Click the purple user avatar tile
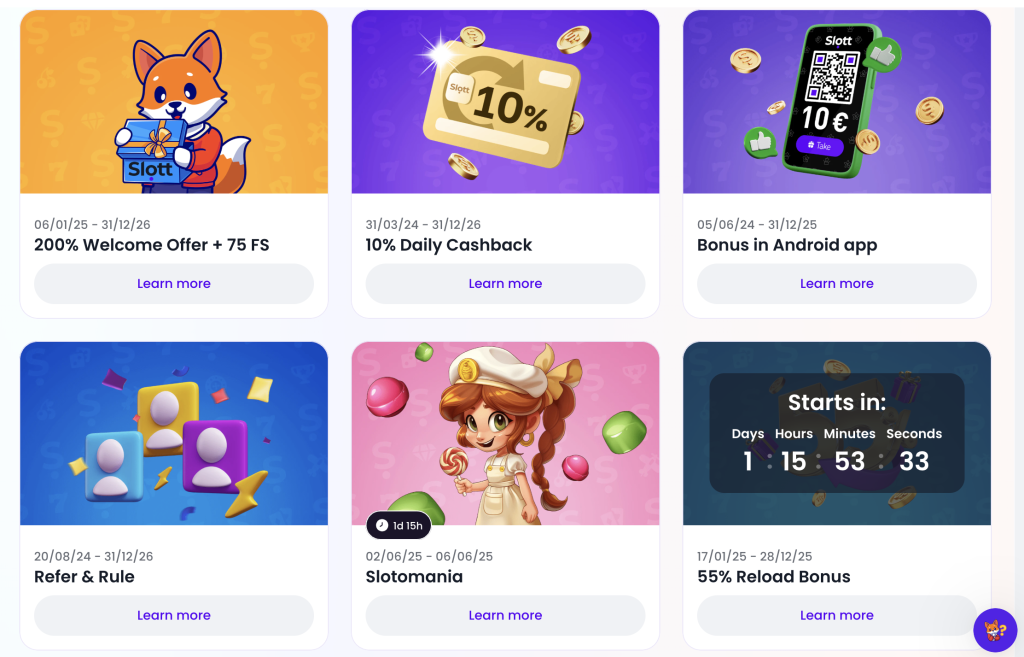 click(214, 455)
